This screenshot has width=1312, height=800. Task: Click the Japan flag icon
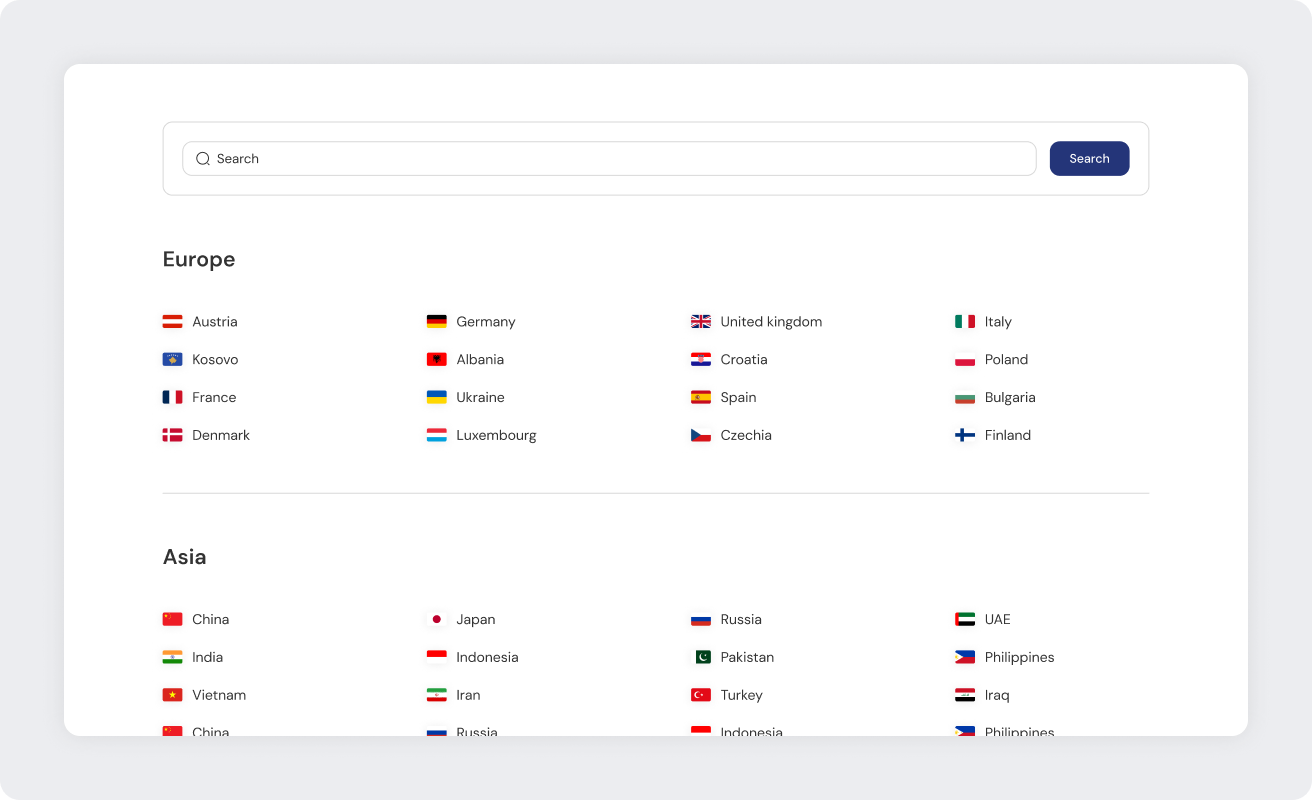click(x=436, y=620)
